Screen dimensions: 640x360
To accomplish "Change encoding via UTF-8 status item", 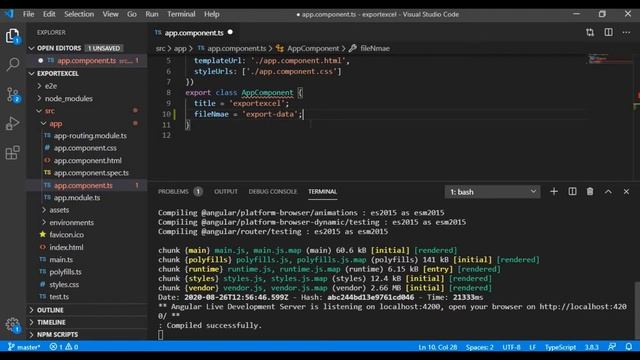I will [x=511, y=347].
